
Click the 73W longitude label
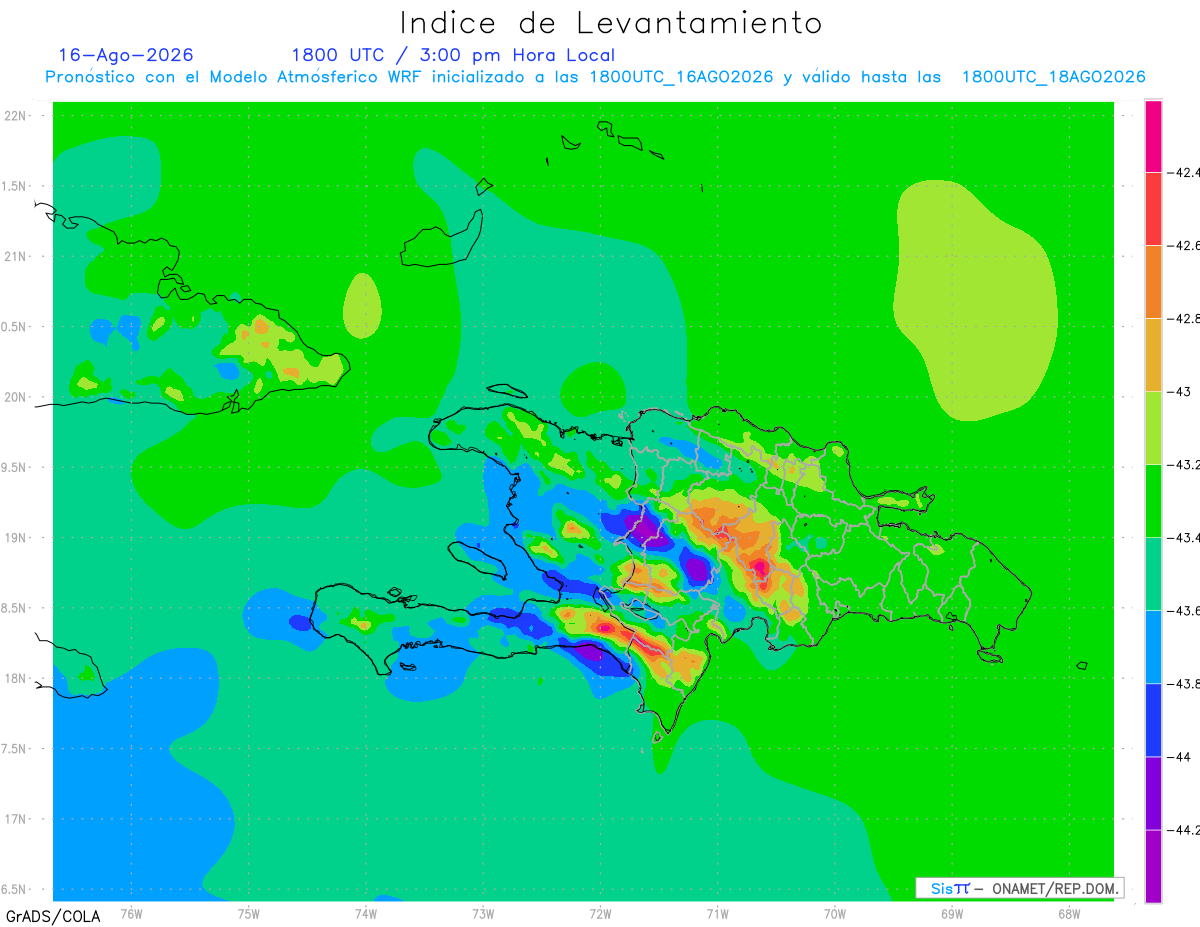[x=483, y=913]
